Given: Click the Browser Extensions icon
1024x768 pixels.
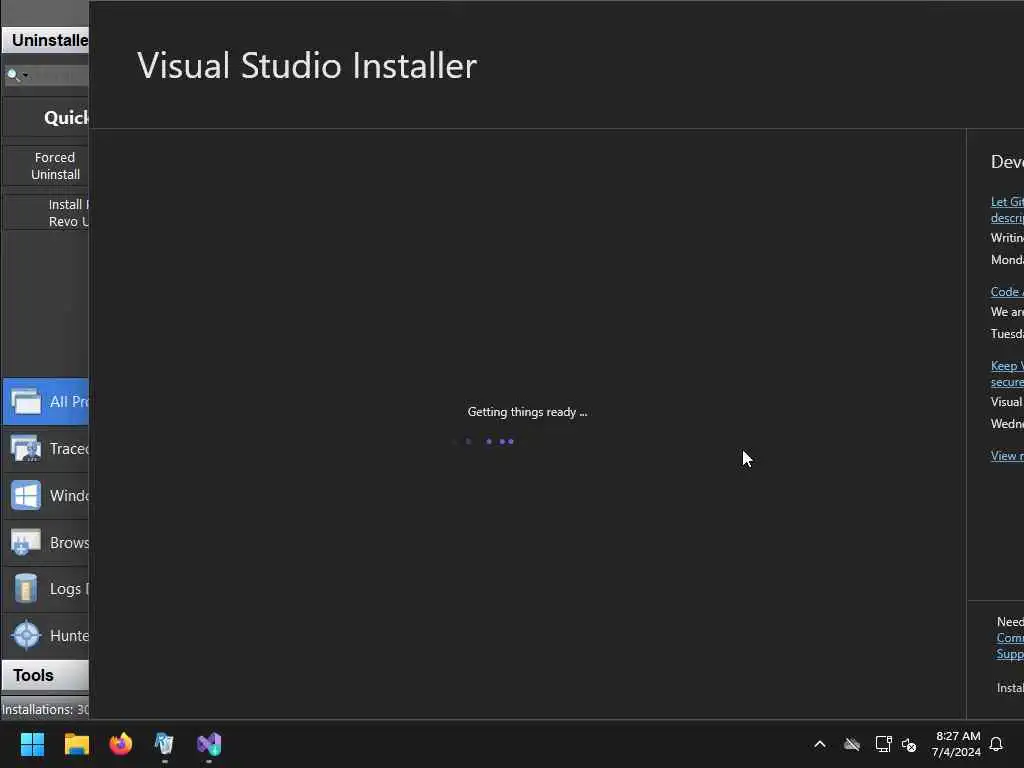Looking at the screenshot, I should [26, 542].
